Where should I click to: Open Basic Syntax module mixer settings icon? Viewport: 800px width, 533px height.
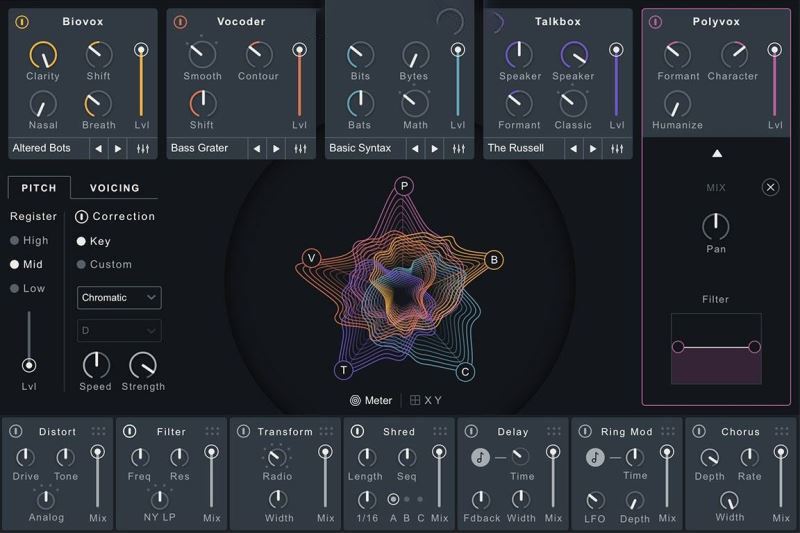(x=459, y=149)
